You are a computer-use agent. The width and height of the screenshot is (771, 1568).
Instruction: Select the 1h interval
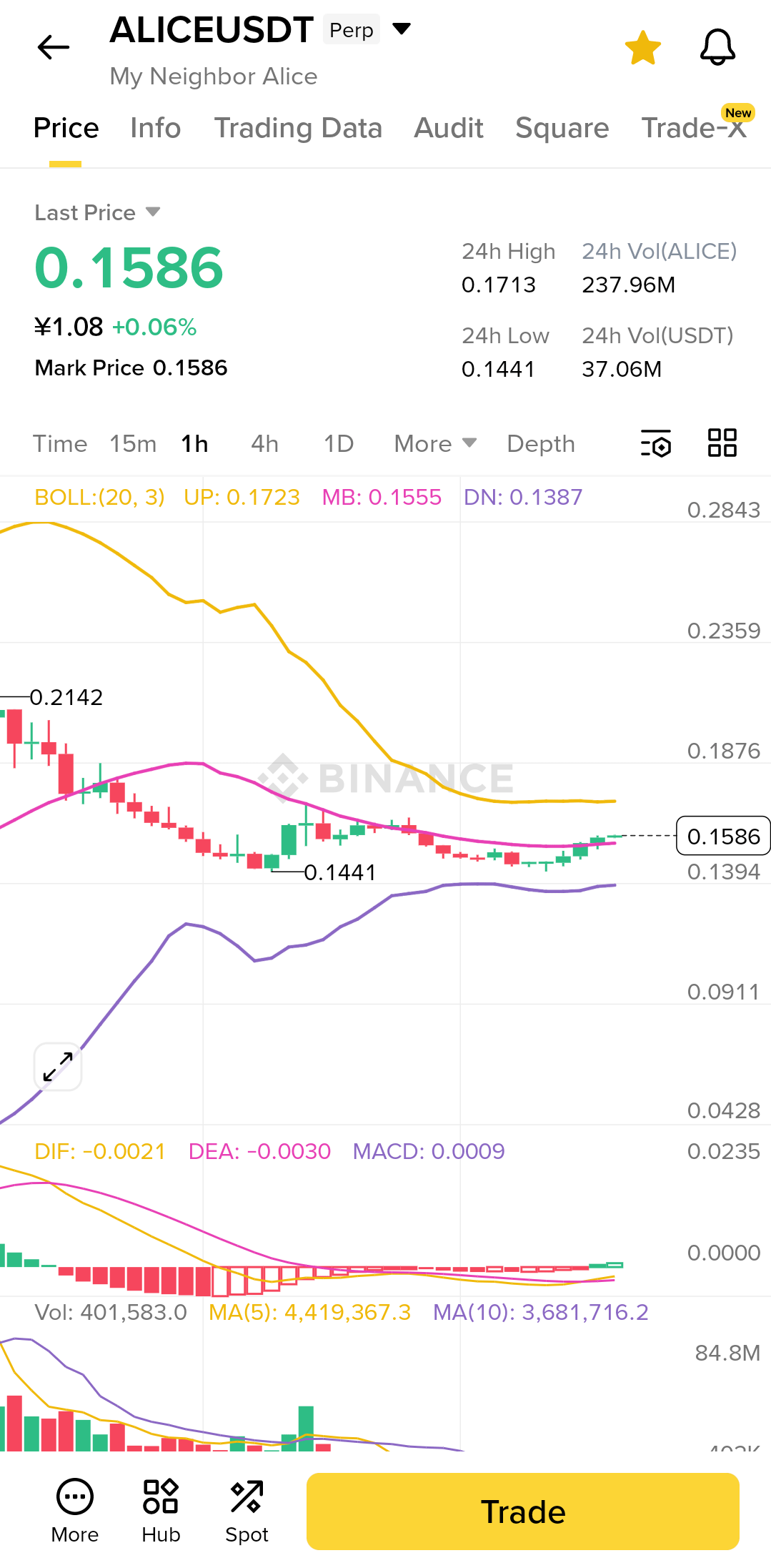[194, 444]
